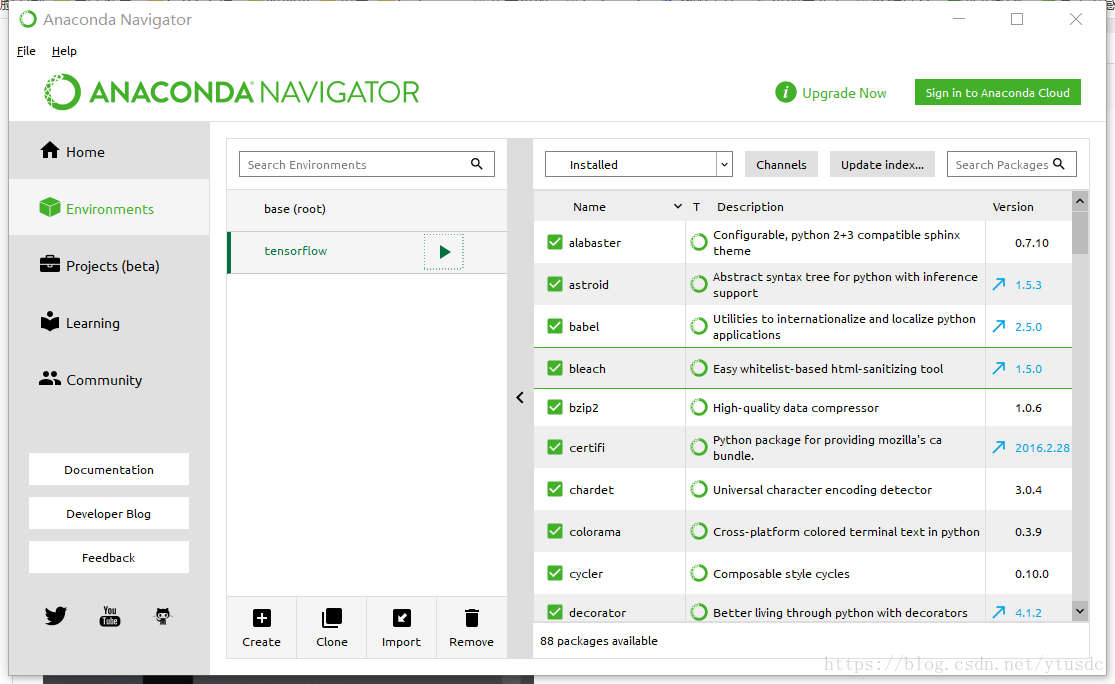Click the Home sidebar icon
1115x684 pixels.
tap(50, 150)
